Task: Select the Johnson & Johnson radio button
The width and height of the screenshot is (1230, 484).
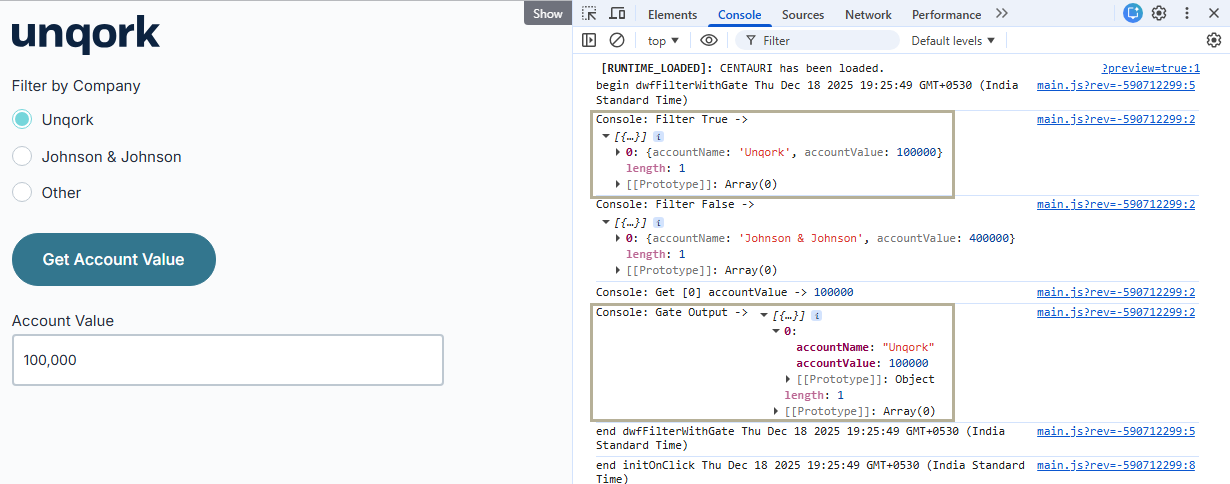Action: click(x=22, y=157)
